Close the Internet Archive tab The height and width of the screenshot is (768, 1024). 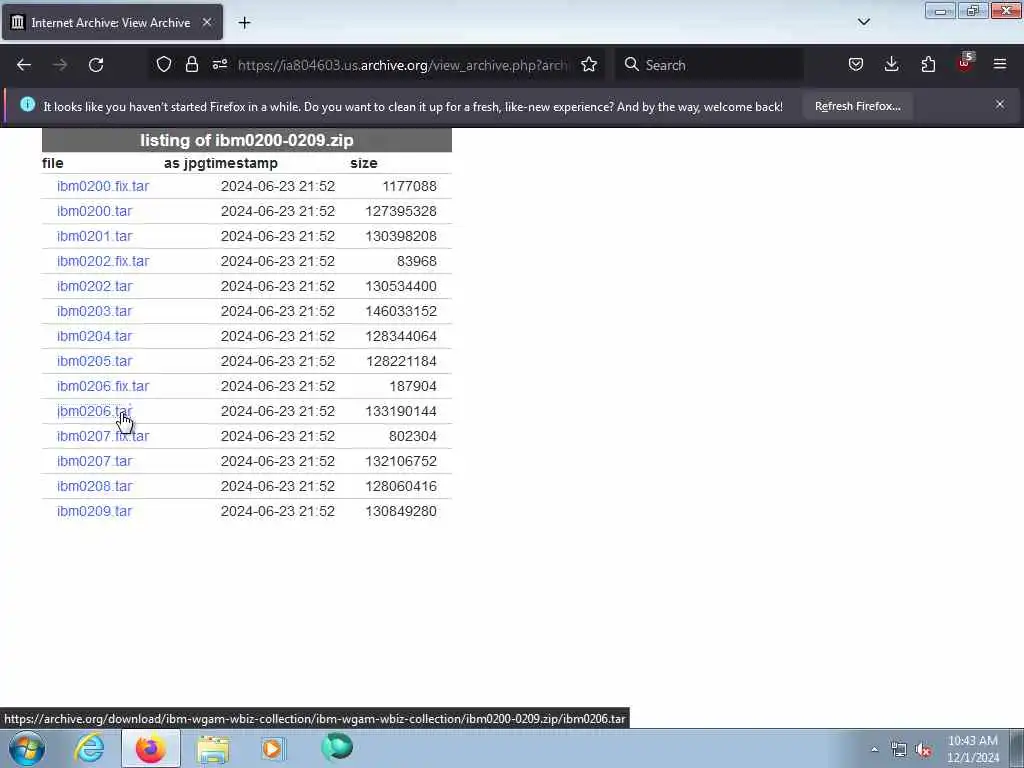click(x=206, y=22)
